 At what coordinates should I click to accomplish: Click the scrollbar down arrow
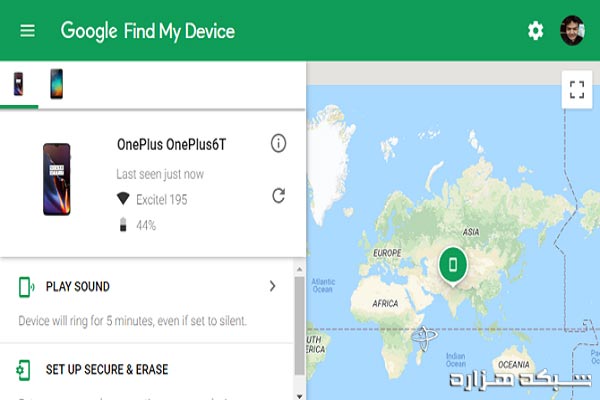pyautogui.click(x=299, y=396)
